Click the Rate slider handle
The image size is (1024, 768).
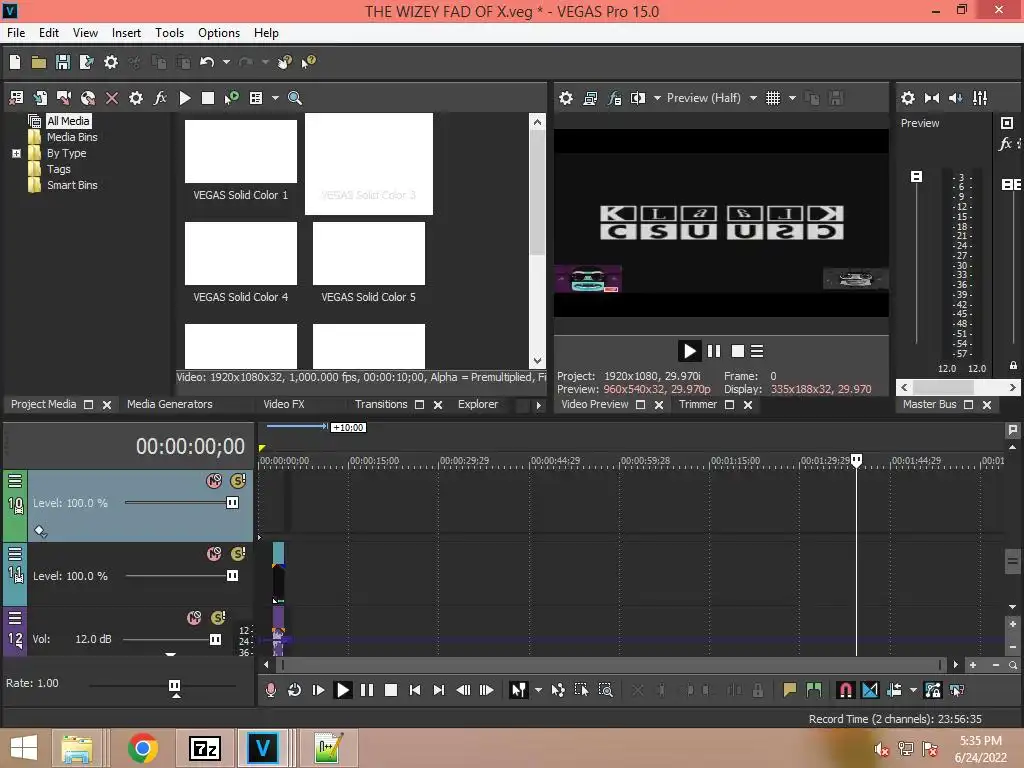click(x=174, y=686)
